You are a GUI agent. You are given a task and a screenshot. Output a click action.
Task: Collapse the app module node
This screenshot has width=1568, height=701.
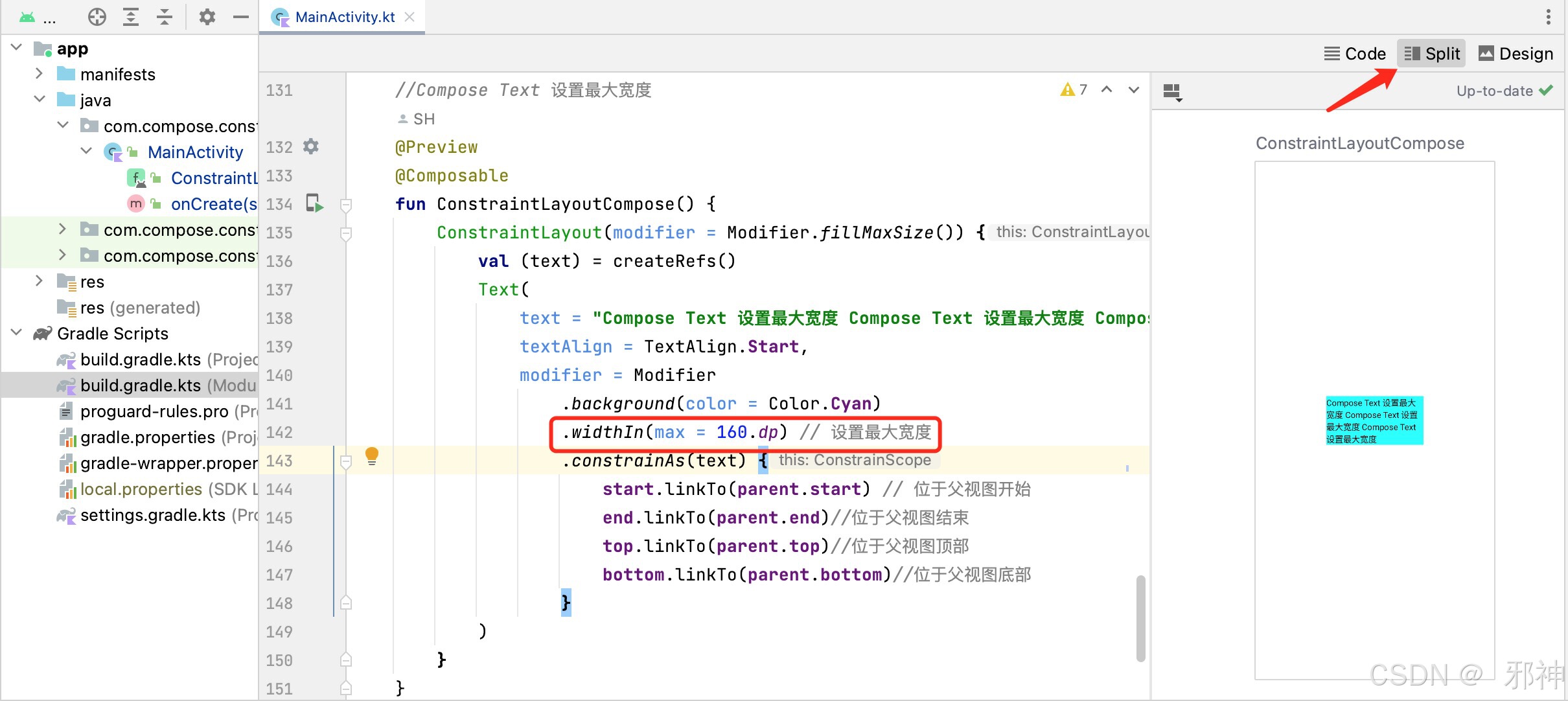(x=17, y=48)
